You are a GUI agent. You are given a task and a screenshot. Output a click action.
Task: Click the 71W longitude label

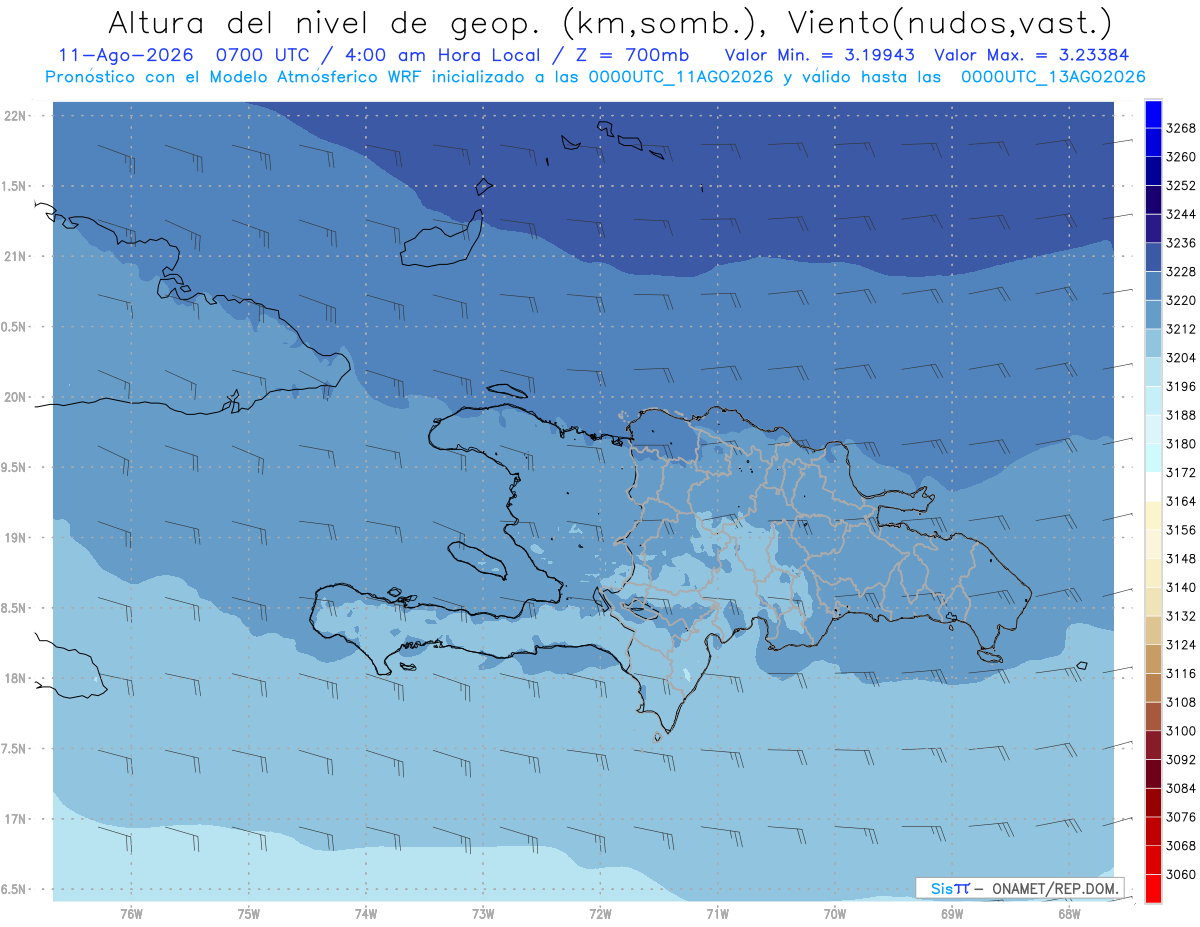717,913
